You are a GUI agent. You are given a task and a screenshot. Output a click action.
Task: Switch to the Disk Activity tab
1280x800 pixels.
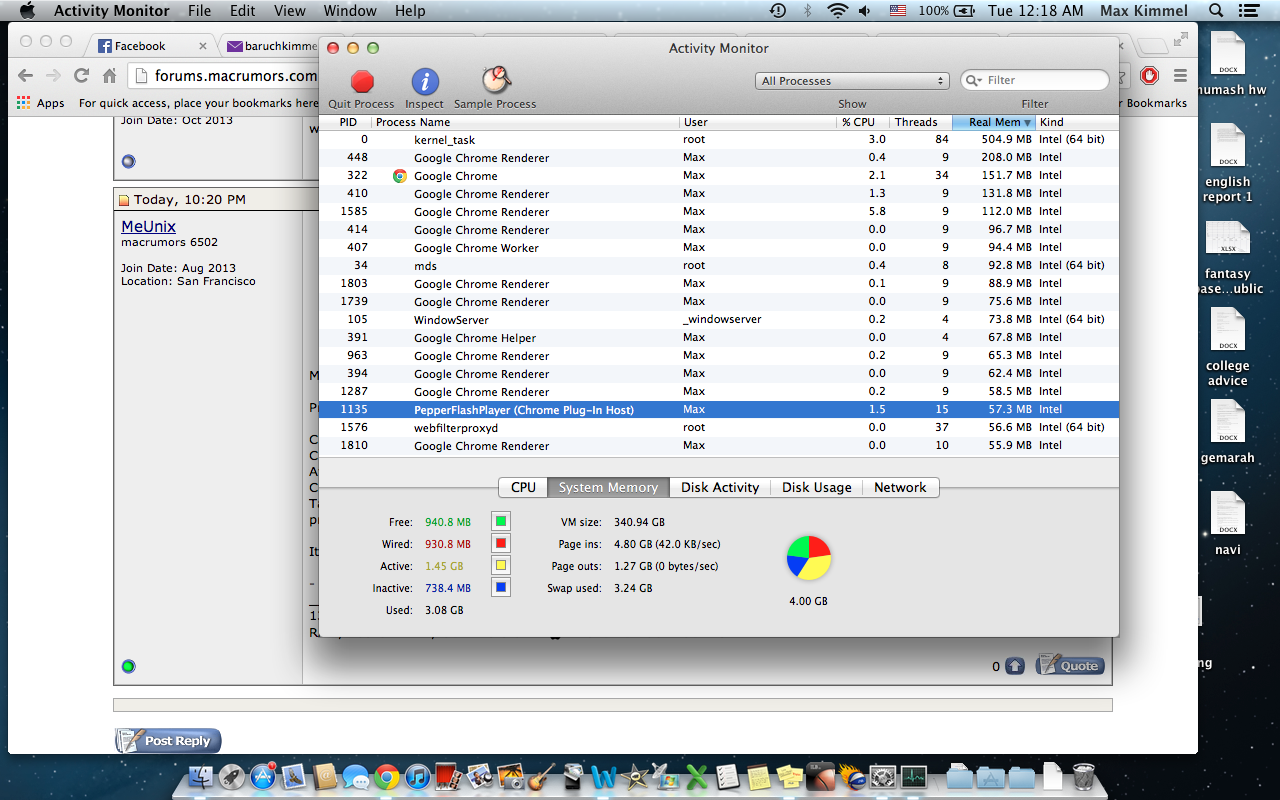click(720, 487)
